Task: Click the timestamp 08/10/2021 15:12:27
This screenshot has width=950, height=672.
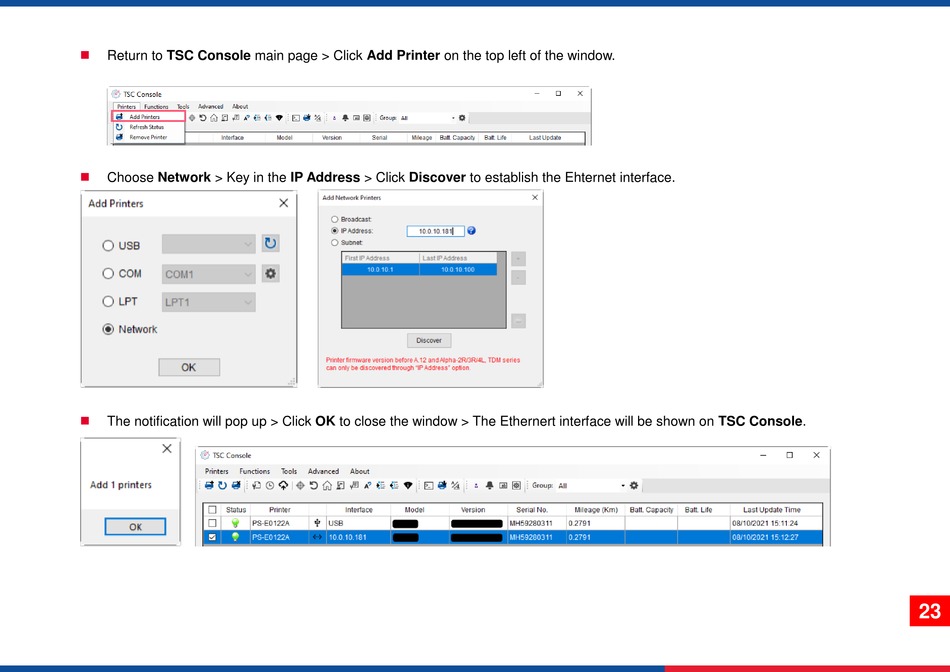Action: (765, 537)
